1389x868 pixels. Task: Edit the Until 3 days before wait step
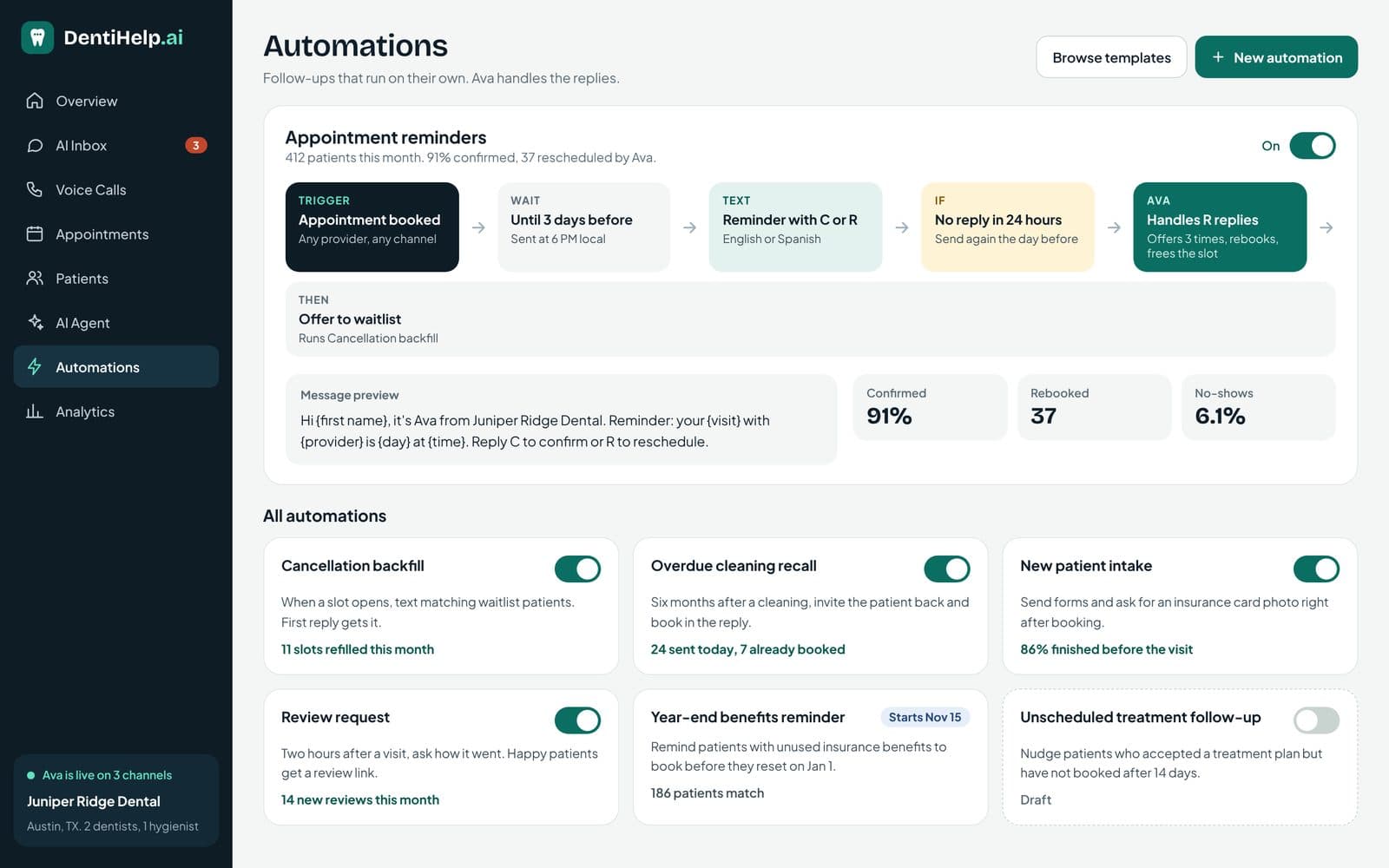tap(584, 227)
